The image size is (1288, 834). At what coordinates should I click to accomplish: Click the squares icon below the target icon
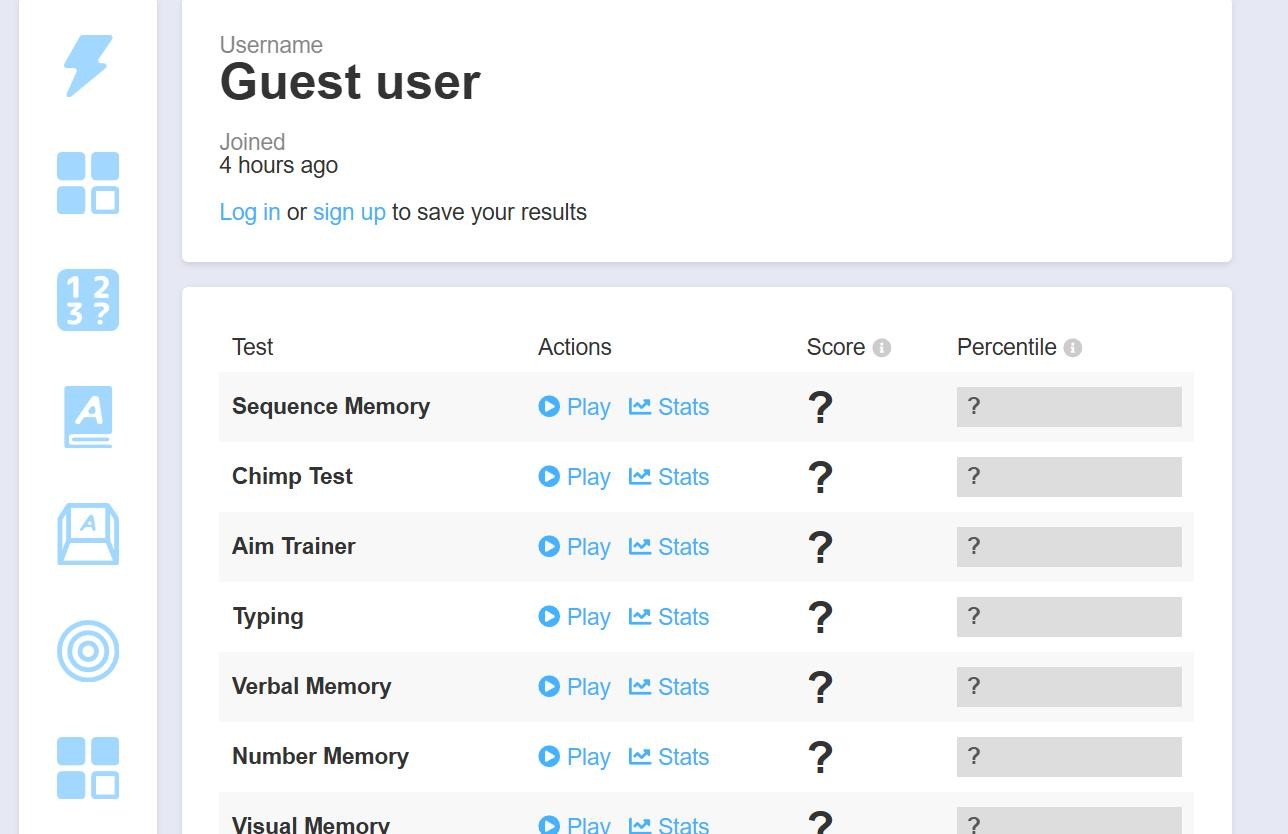click(x=88, y=768)
